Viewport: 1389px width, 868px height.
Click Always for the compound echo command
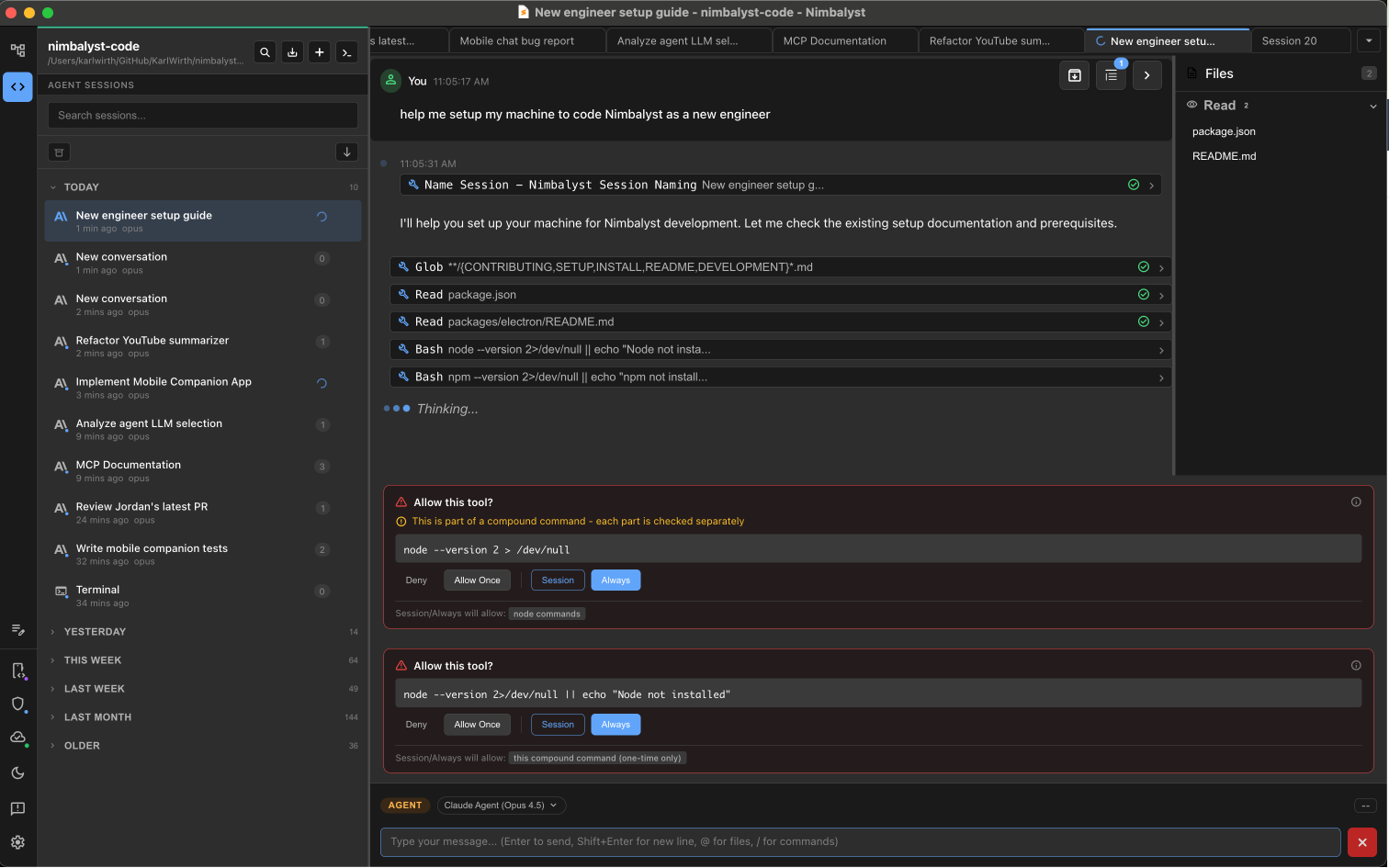point(615,725)
